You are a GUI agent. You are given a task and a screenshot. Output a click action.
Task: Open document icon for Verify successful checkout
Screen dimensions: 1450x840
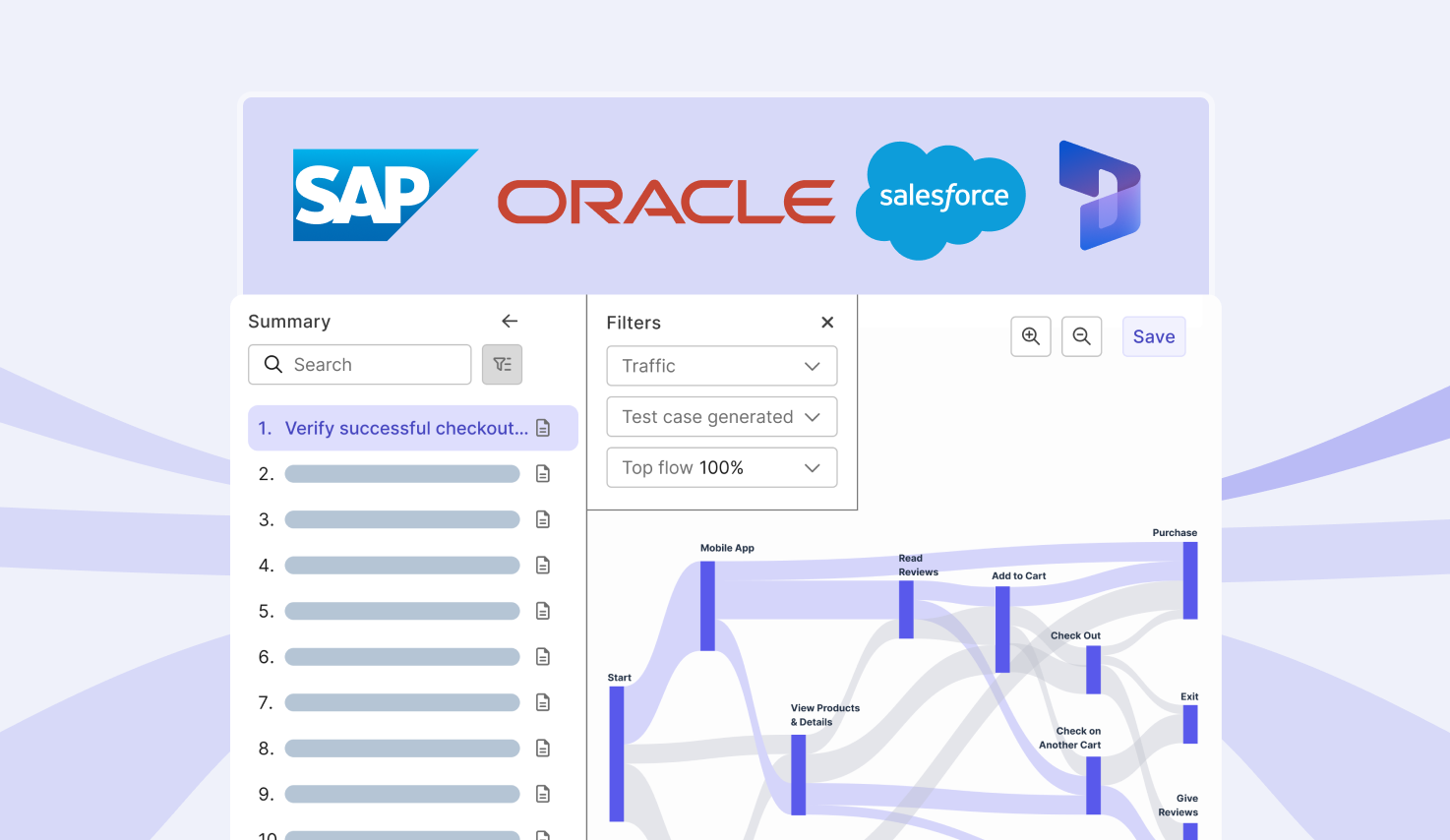[543, 428]
